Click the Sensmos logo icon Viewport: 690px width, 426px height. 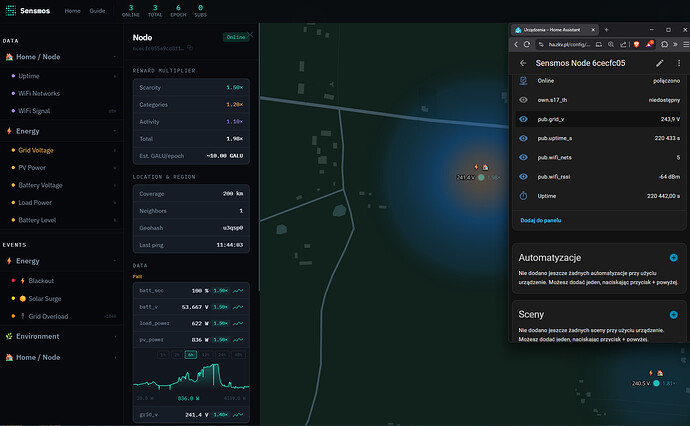point(11,11)
